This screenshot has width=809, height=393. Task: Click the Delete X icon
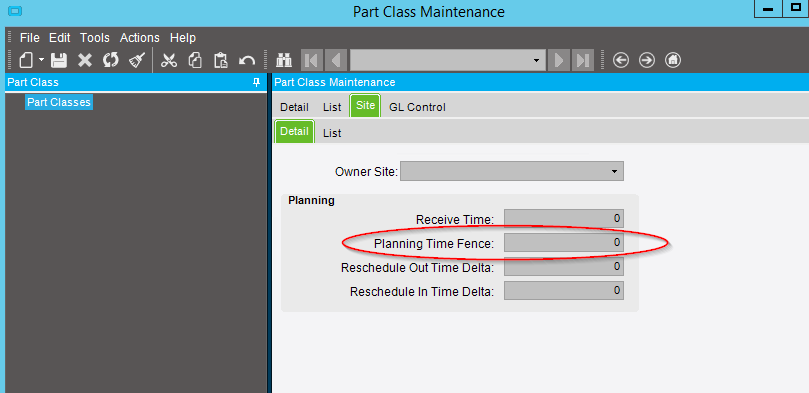tap(85, 60)
